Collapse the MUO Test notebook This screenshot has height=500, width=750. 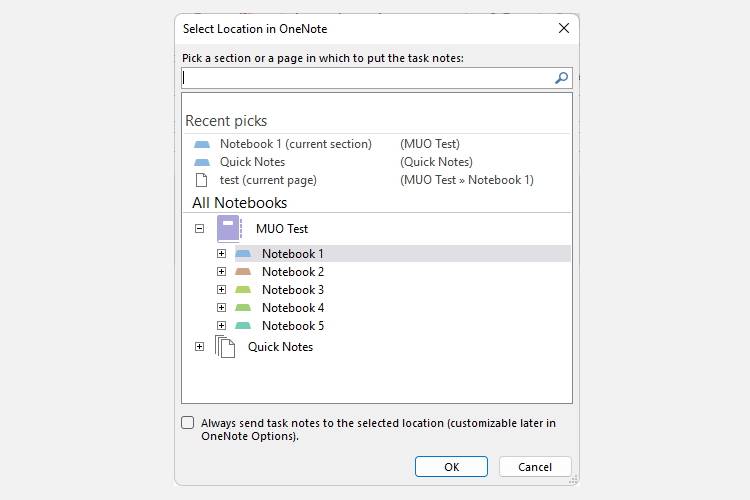(199, 229)
